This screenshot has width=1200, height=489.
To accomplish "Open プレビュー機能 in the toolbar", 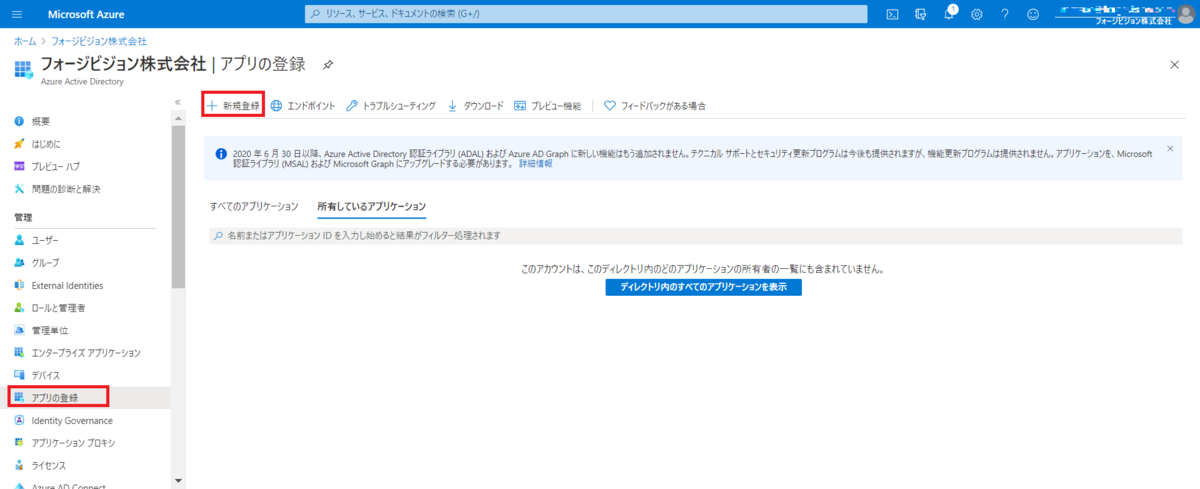I will click(547, 105).
